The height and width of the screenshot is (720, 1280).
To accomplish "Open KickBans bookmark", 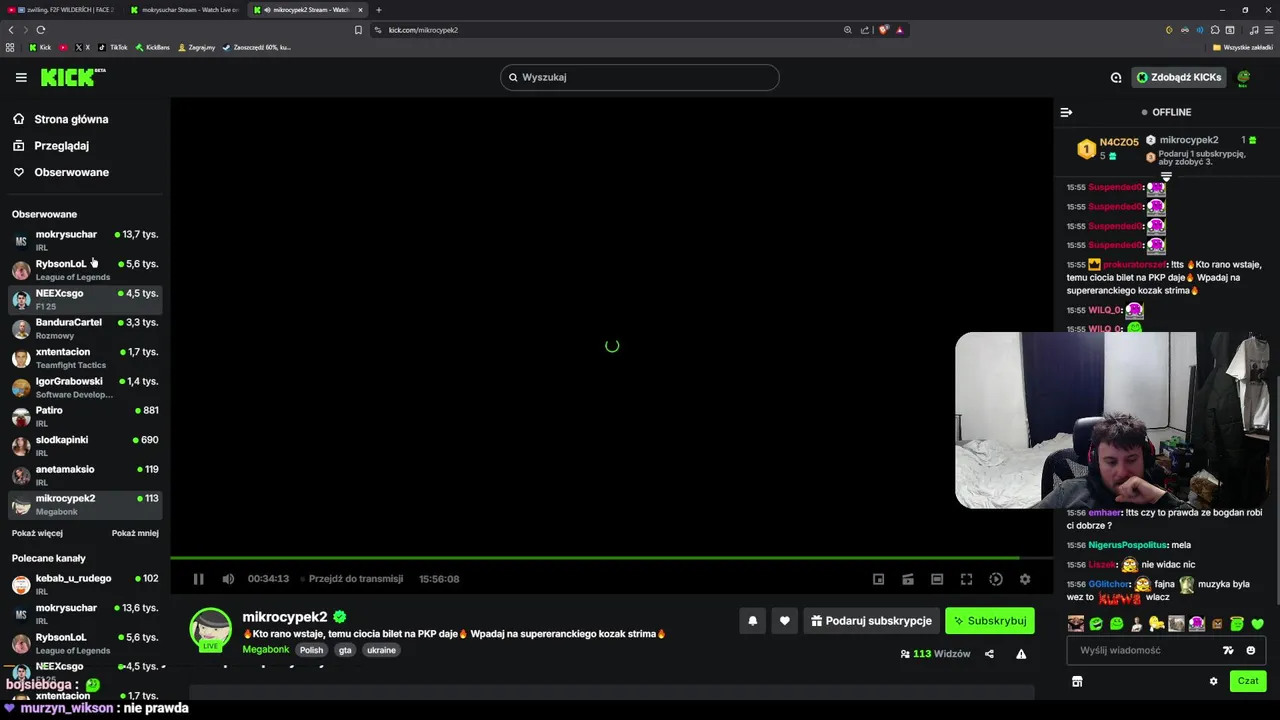I will tap(152, 47).
